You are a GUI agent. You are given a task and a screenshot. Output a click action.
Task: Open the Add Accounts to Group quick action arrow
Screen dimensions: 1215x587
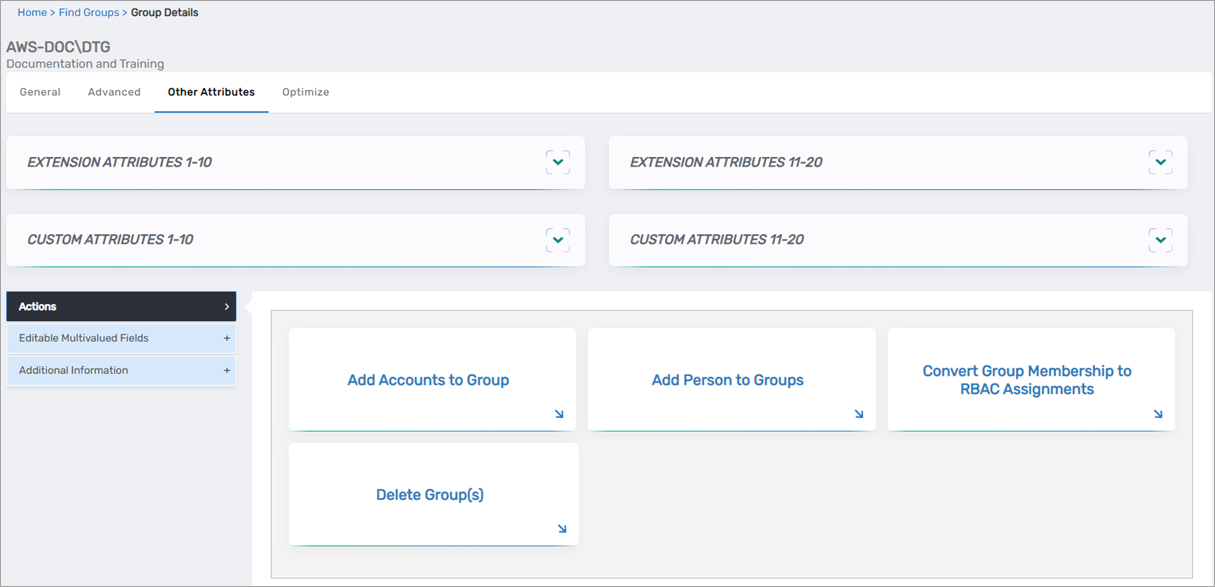click(x=560, y=413)
